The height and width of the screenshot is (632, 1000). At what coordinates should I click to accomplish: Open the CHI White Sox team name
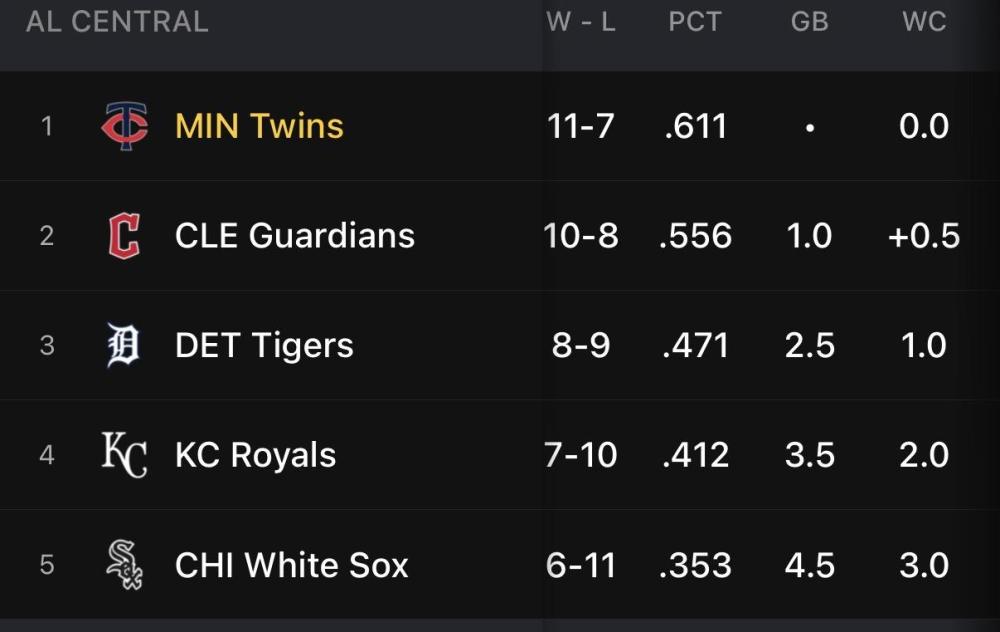click(291, 565)
